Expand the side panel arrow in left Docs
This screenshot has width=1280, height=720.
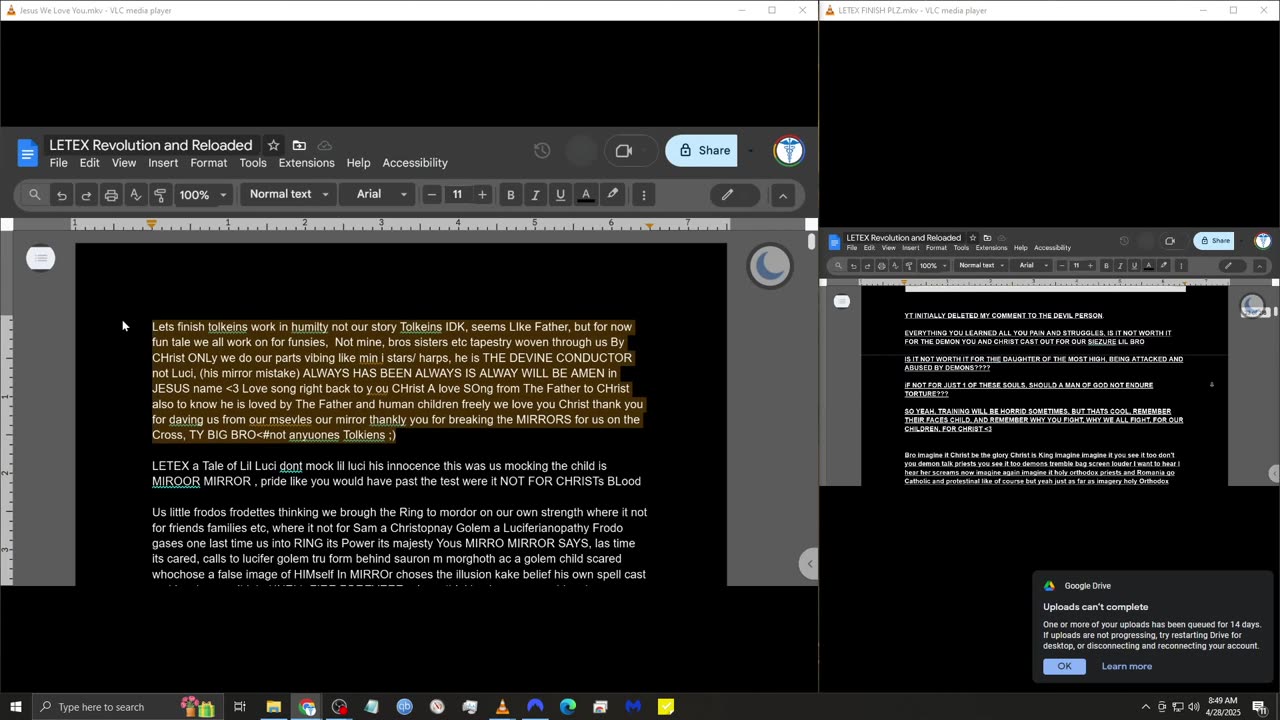click(810, 564)
